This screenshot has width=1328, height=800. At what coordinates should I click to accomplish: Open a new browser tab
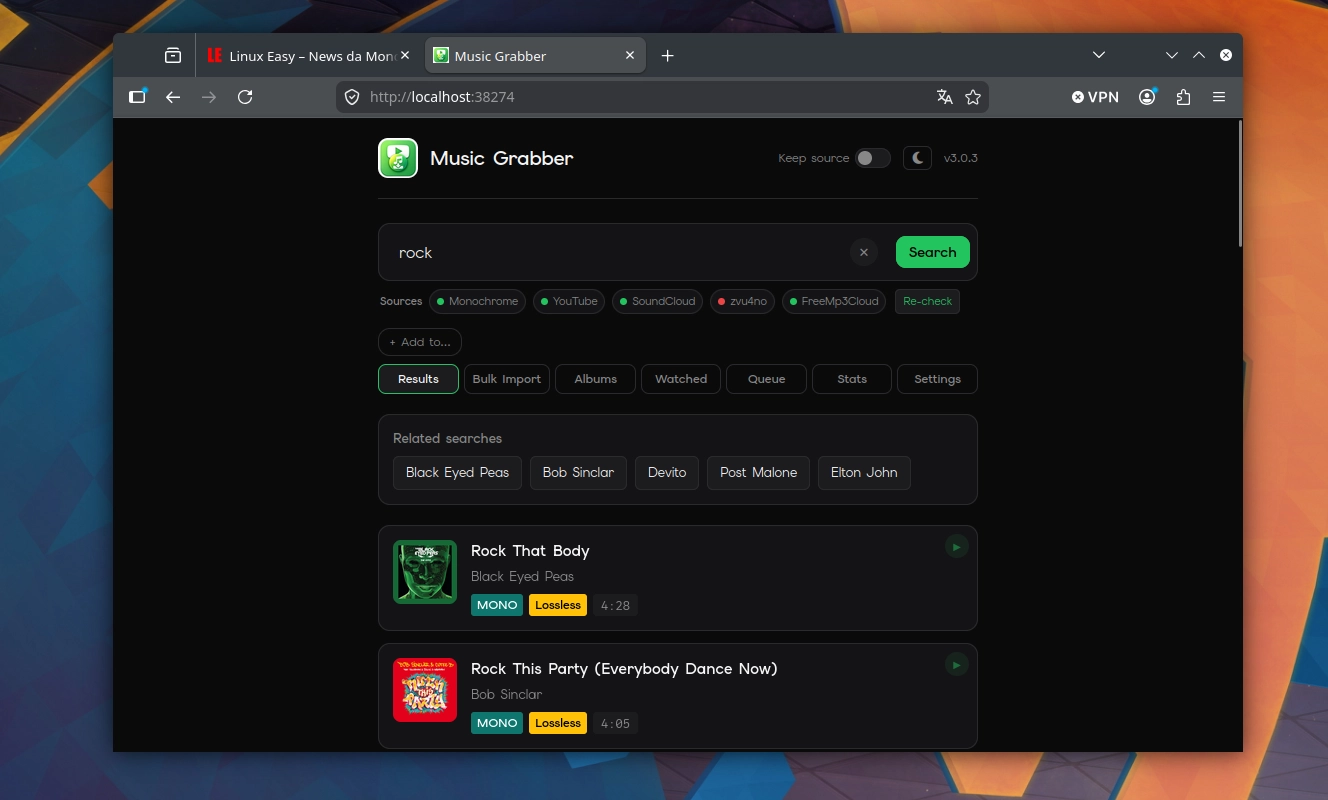pyautogui.click(x=668, y=56)
